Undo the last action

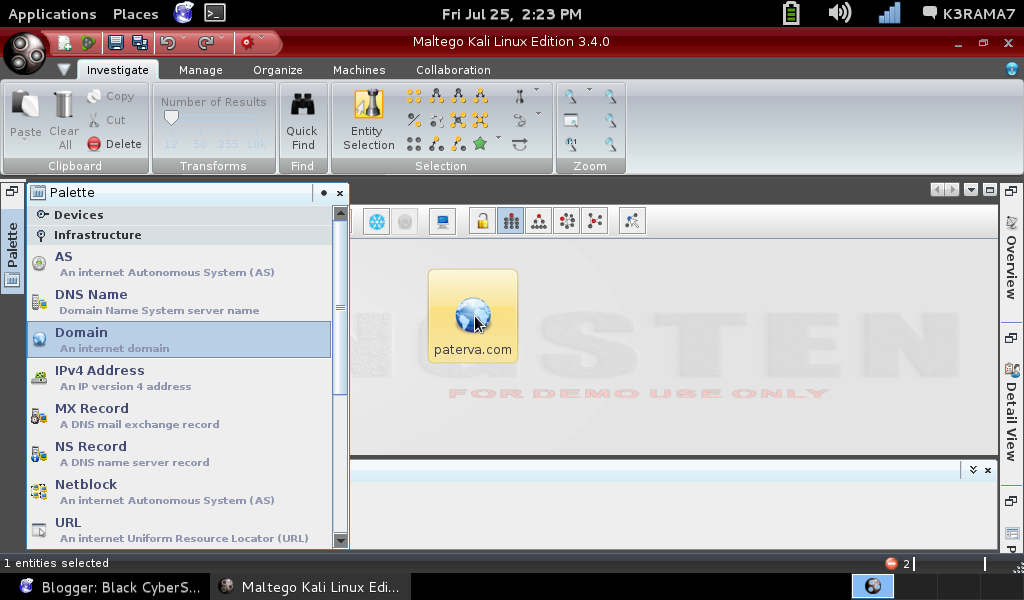point(168,43)
